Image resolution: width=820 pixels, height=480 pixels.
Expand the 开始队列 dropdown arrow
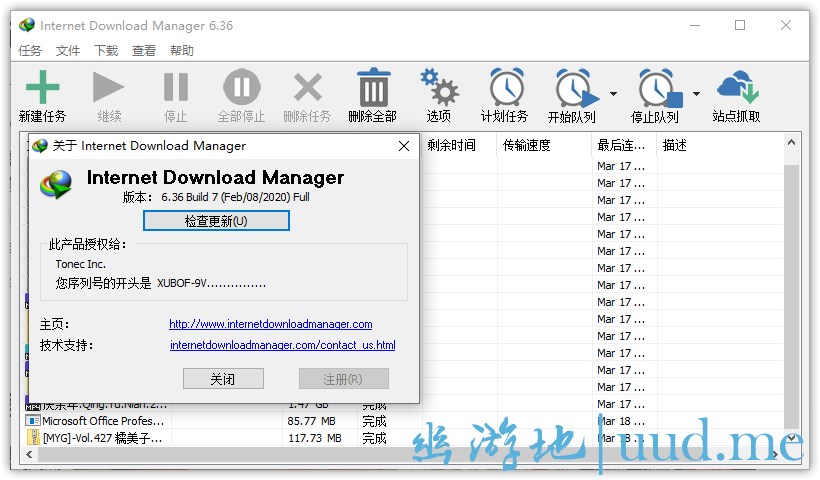613,95
